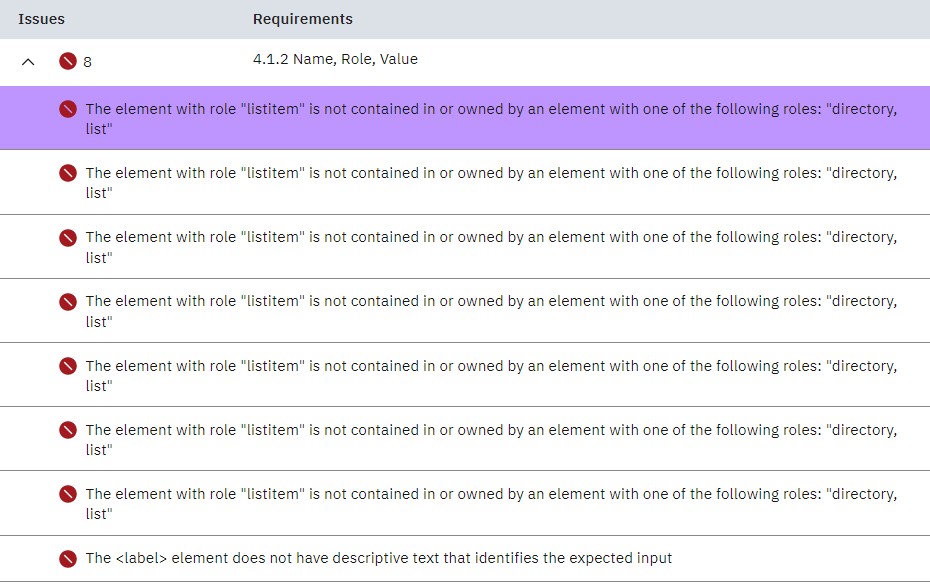Click the issue count 8 in the group row
Viewport: 930px width, 586px height.
[87, 61]
